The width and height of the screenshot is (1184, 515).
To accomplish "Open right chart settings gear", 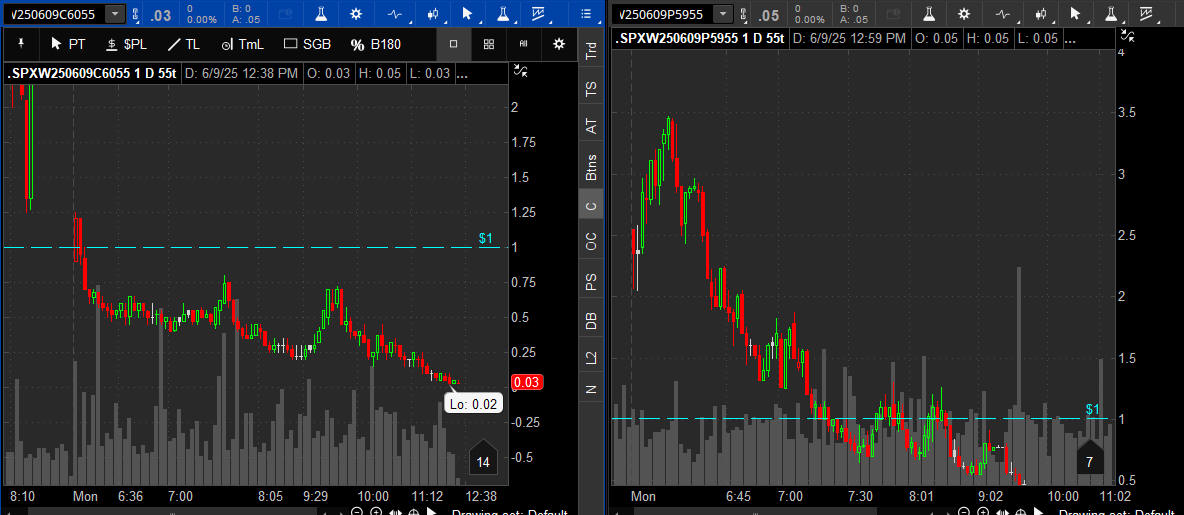I will pos(964,14).
